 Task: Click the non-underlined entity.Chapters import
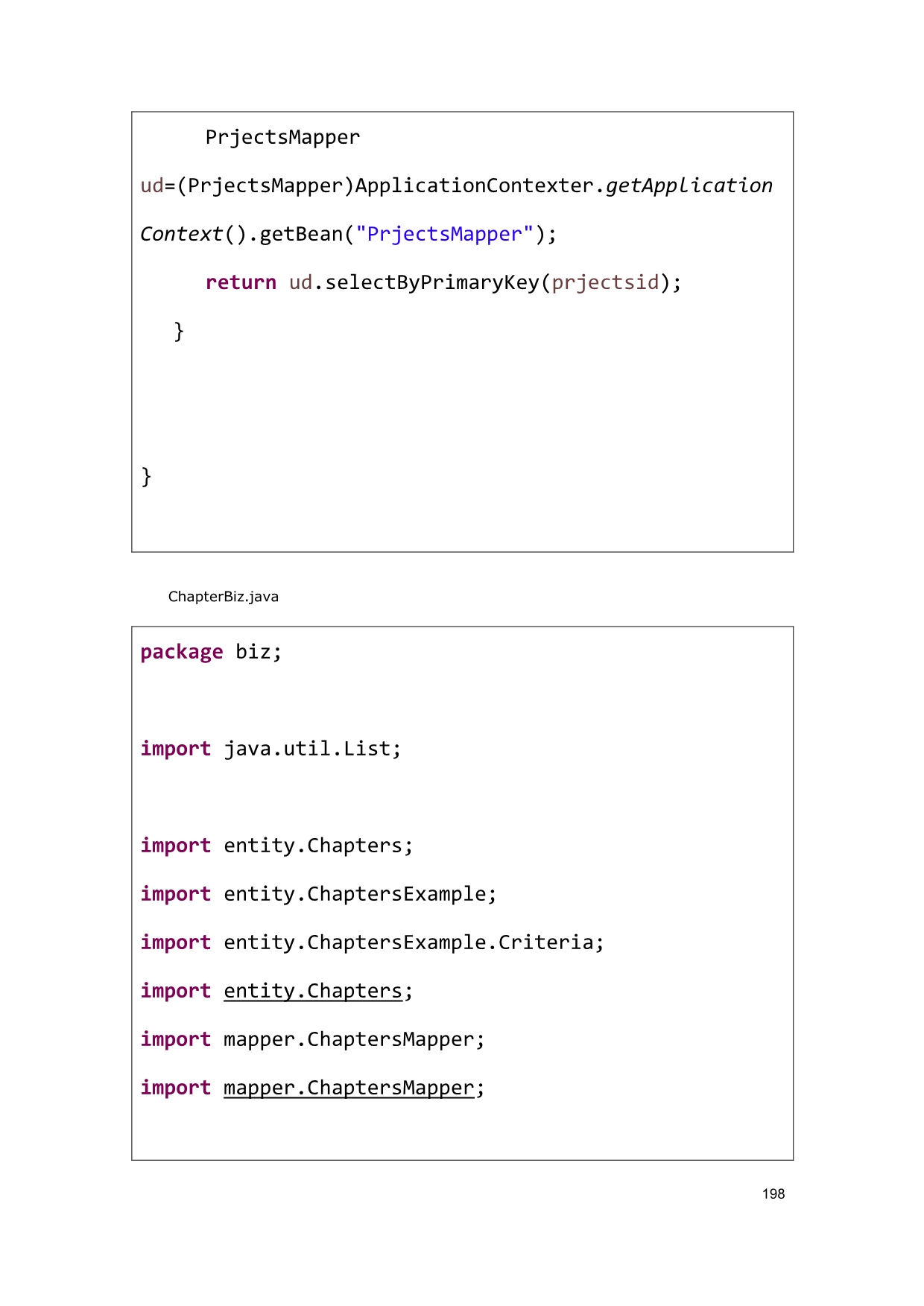pyautogui.click(x=317, y=846)
